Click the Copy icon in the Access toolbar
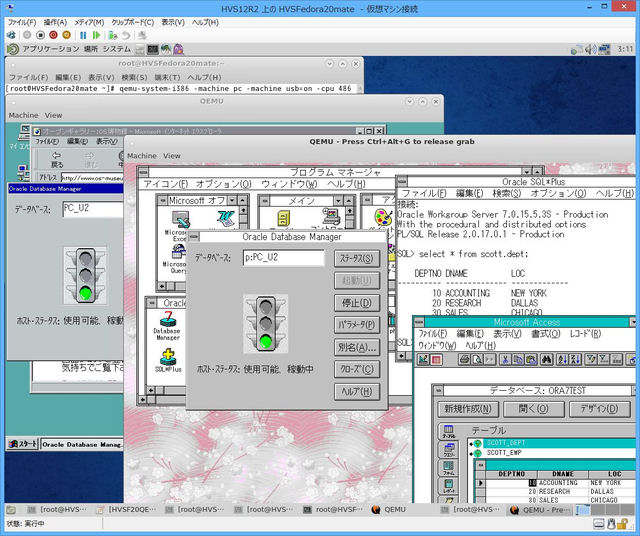The width and height of the screenshot is (640, 536). [518, 359]
